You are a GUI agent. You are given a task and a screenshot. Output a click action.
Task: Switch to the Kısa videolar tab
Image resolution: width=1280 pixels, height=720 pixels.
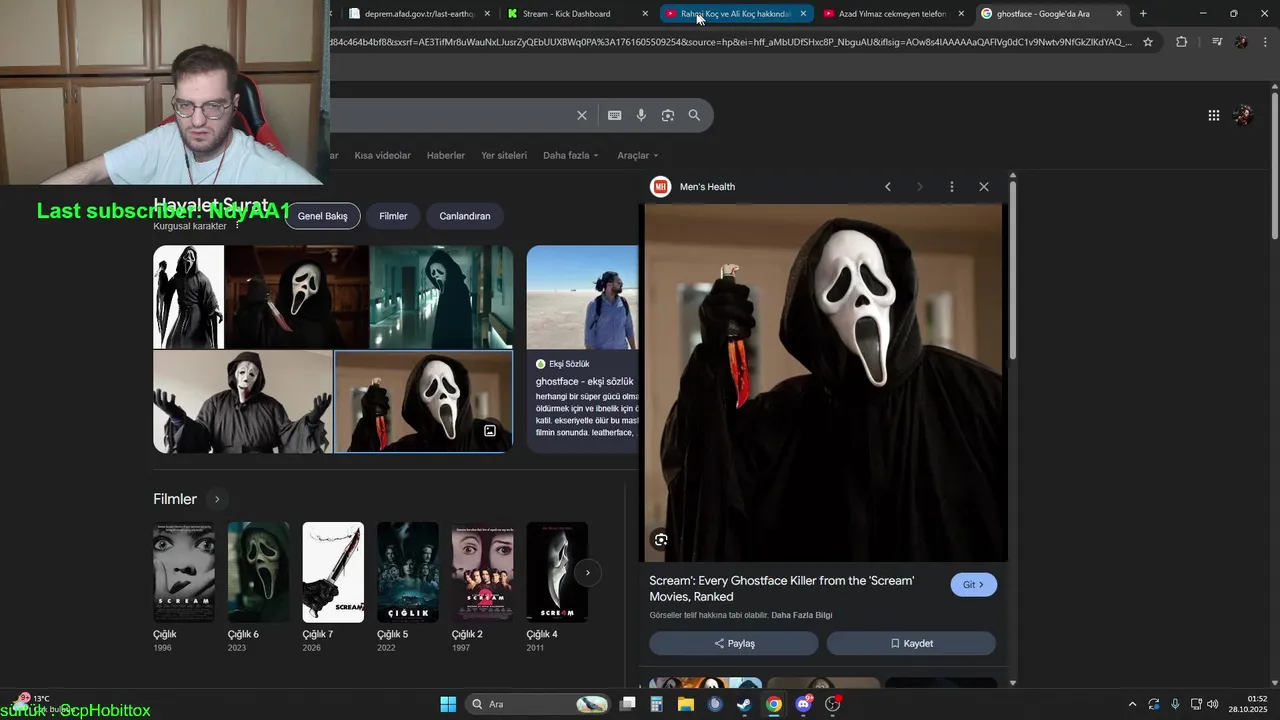point(382,155)
